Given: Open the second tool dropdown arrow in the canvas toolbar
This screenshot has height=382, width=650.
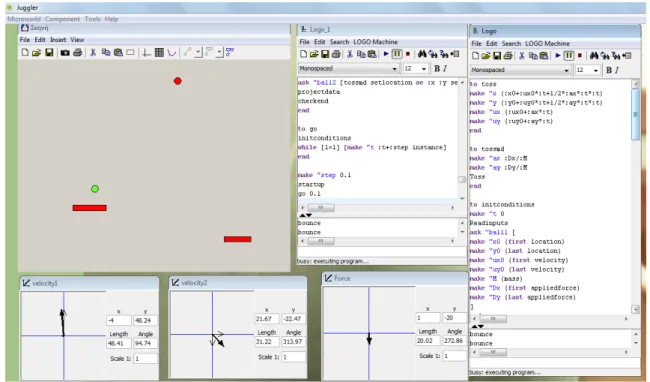Looking at the screenshot, I should (219, 52).
